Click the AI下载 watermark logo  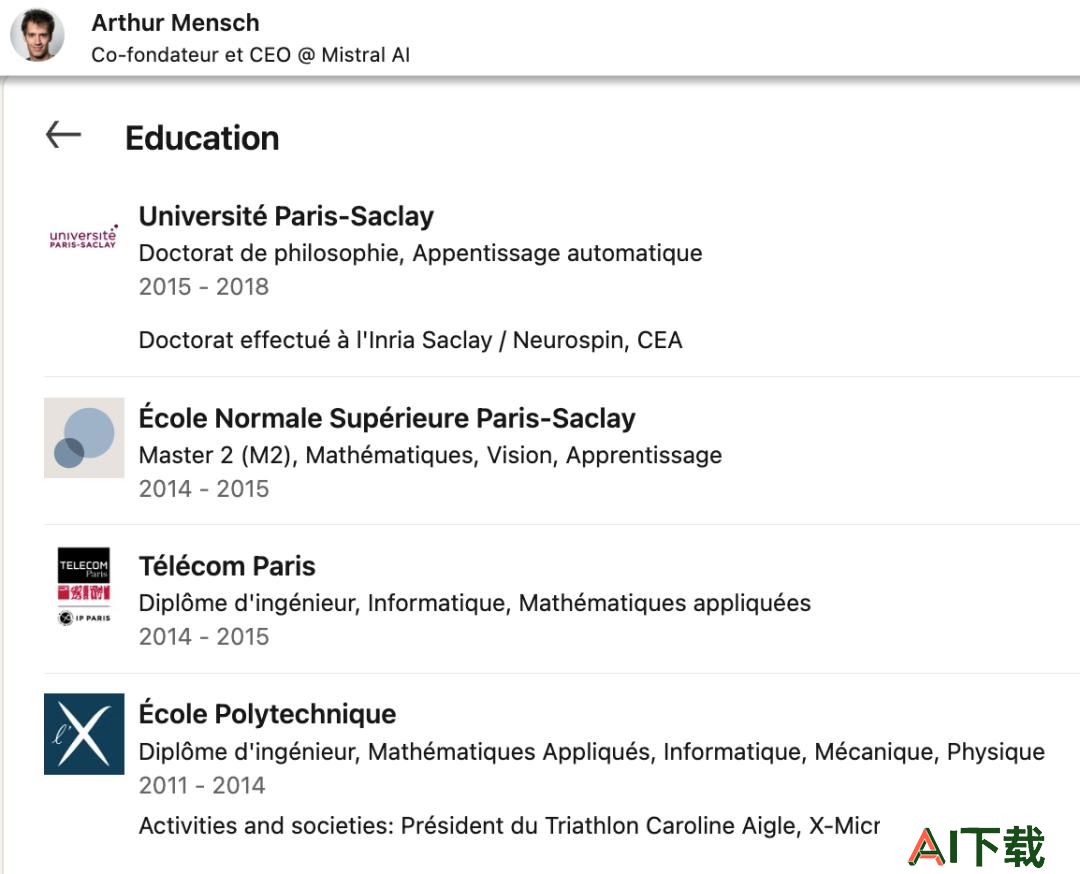coord(977,846)
